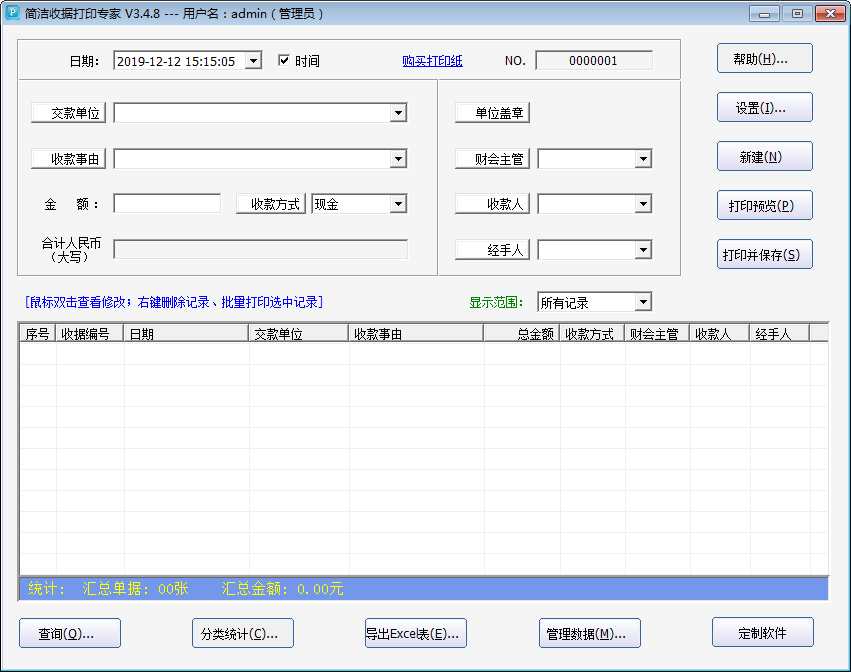Image resolution: width=851 pixels, height=672 pixels.
Task: Click the blue hint text about 鼠标双击查看修改
Action: pos(174,302)
